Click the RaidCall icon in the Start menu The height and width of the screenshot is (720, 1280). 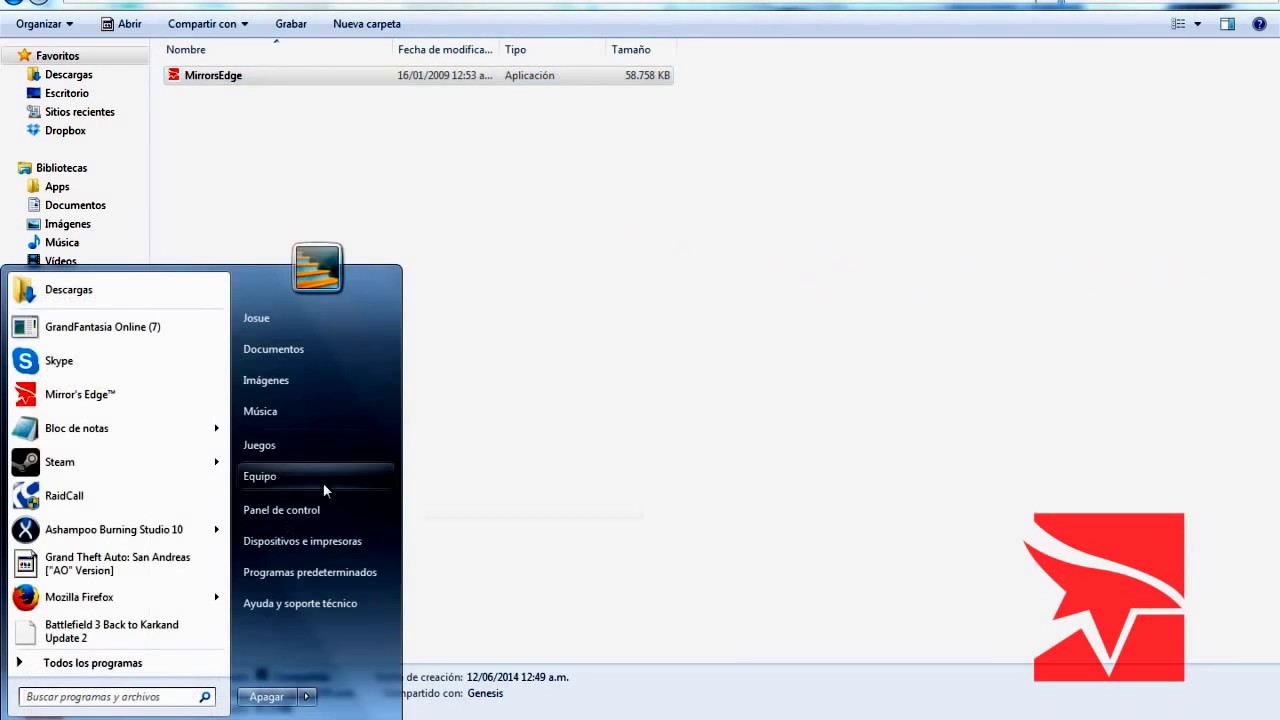coord(25,496)
